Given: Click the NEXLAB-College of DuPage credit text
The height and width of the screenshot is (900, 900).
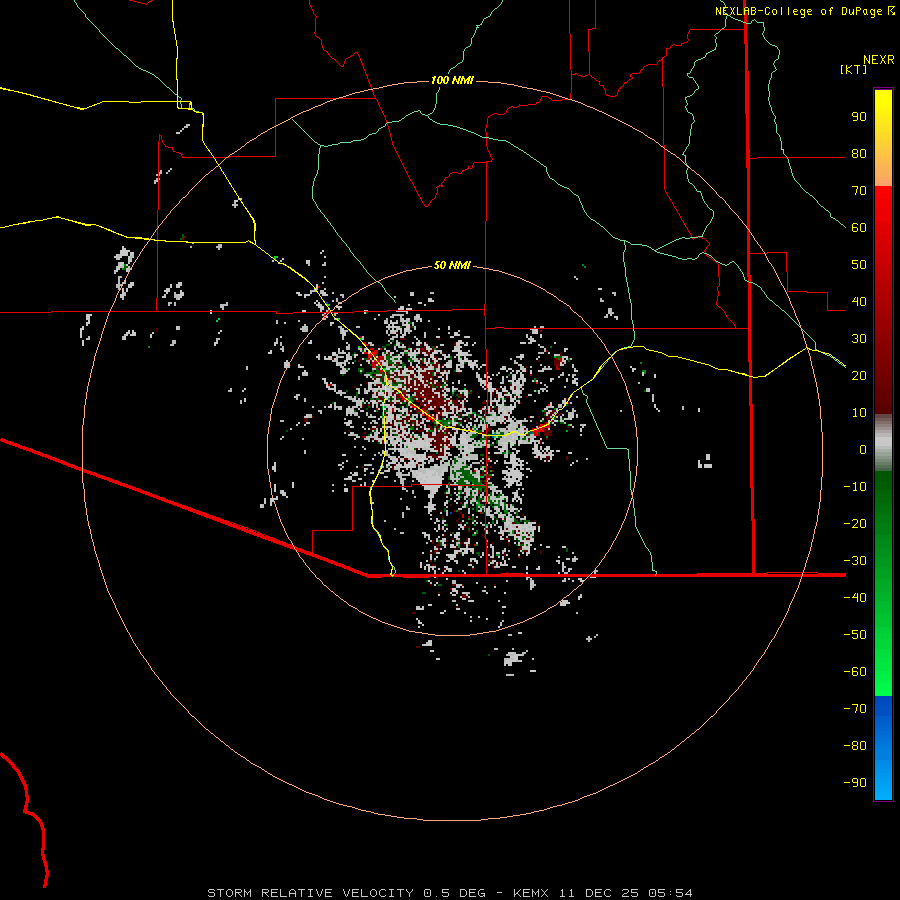Looking at the screenshot, I should (x=804, y=11).
